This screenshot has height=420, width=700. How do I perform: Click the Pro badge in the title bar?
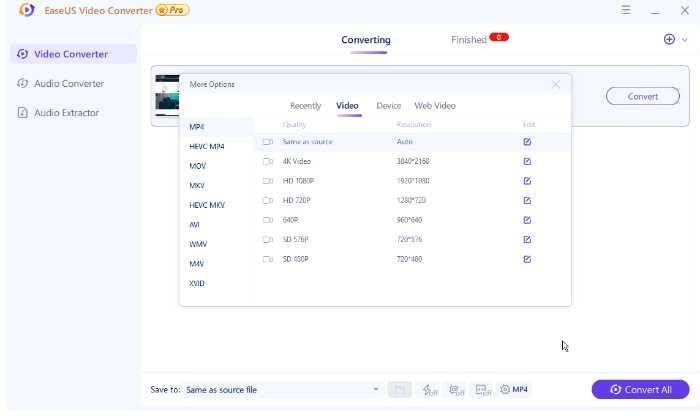[172, 10]
